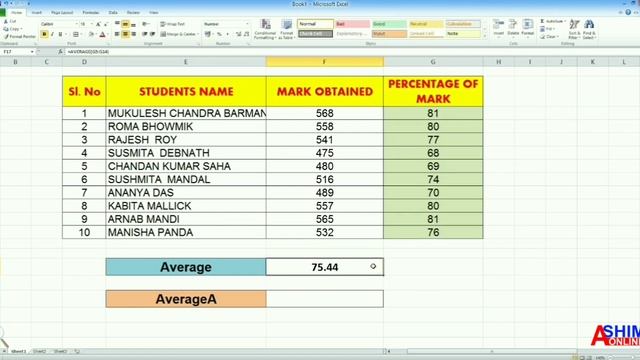Toggle Underline formatting in the Font group
Screen dimensions: 640x360
coord(60,34)
